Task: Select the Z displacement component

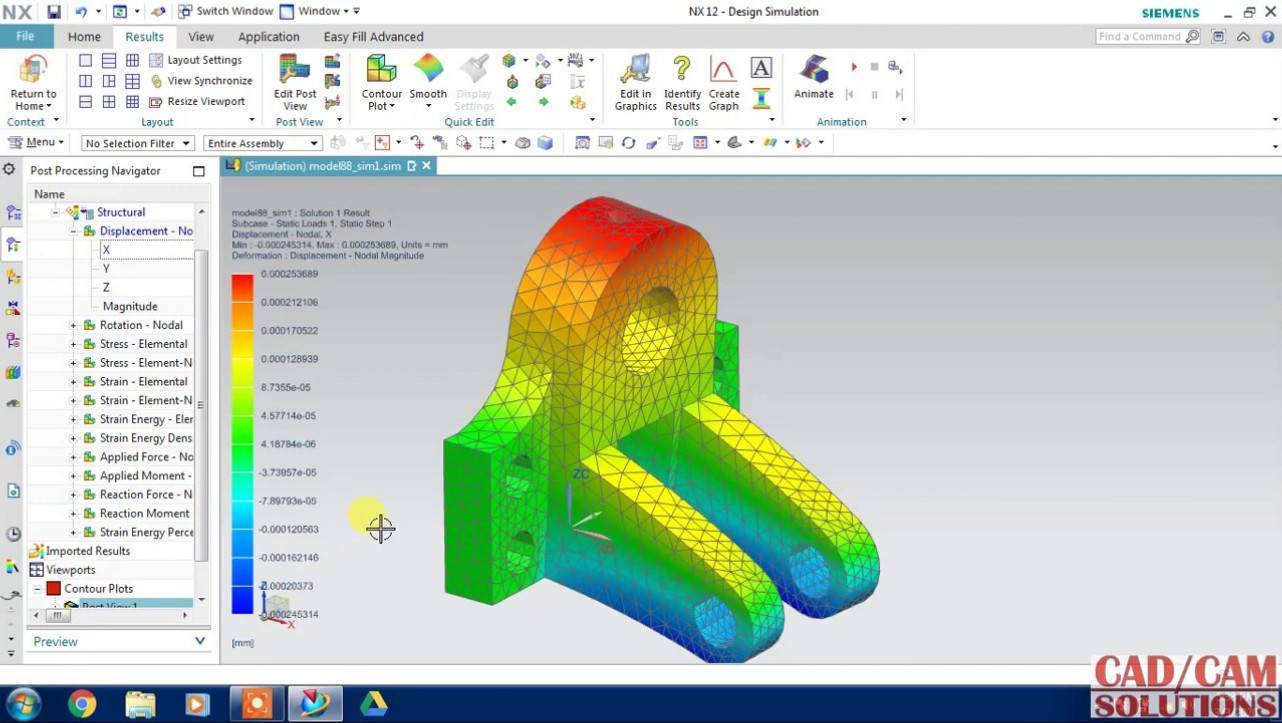Action: (x=106, y=287)
